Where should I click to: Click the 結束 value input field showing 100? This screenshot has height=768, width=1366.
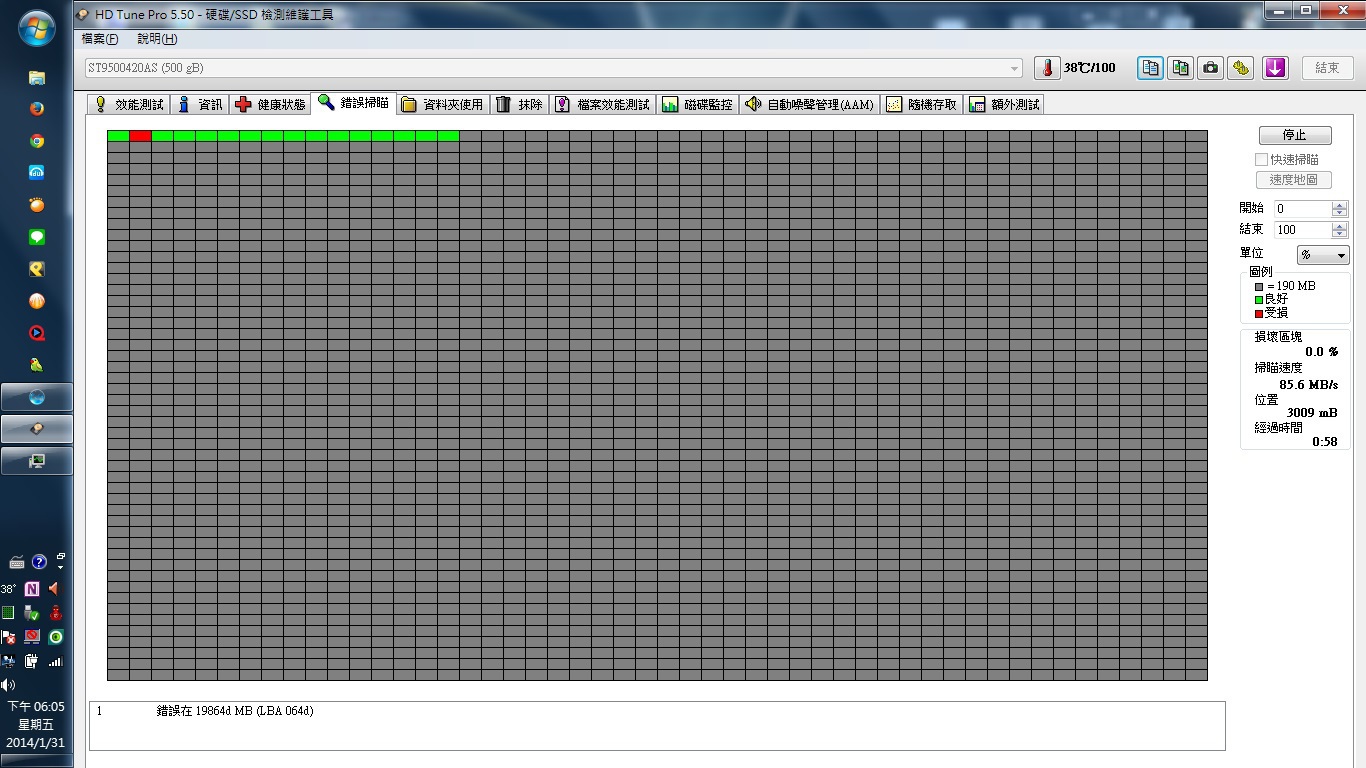click(x=1302, y=229)
